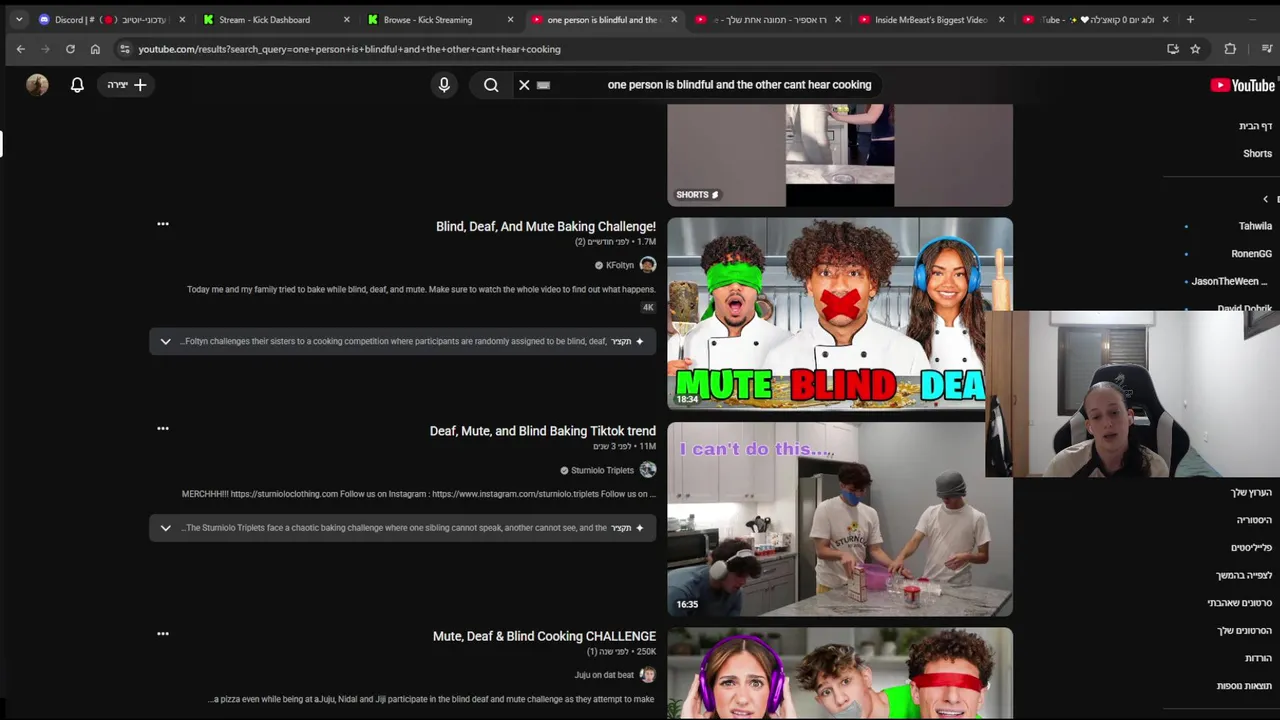Switch to the Browse - Kick Streaming tab
This screenshot has width=1280, height=720.
(x=439, y=19)
